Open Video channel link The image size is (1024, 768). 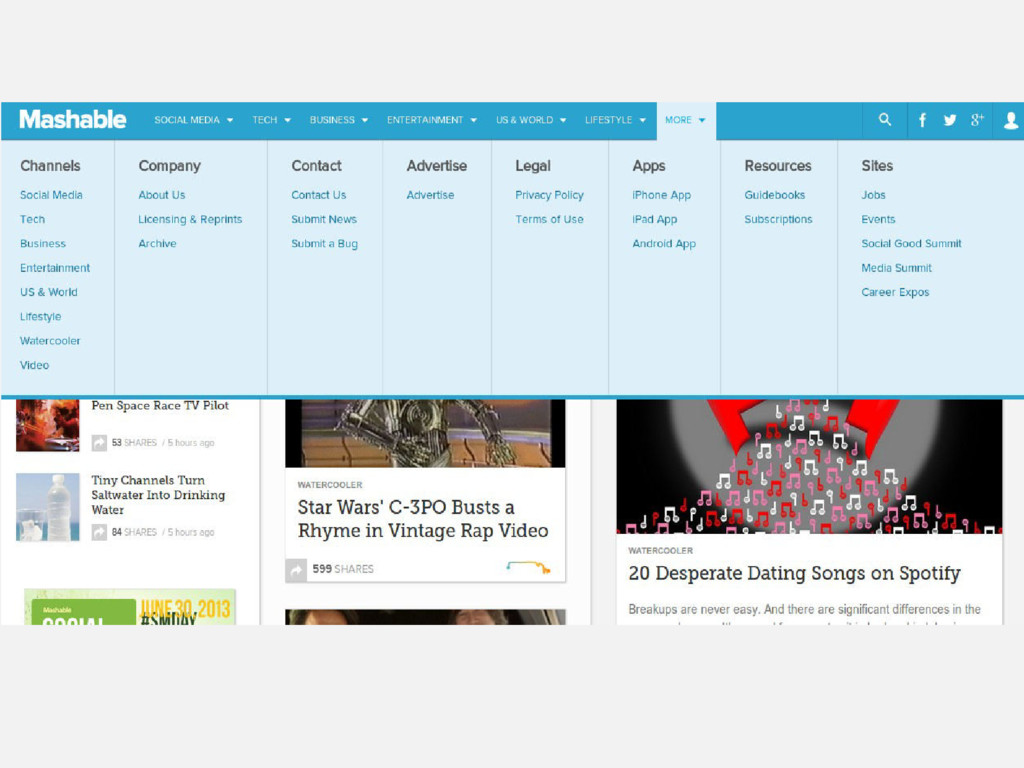34,365
